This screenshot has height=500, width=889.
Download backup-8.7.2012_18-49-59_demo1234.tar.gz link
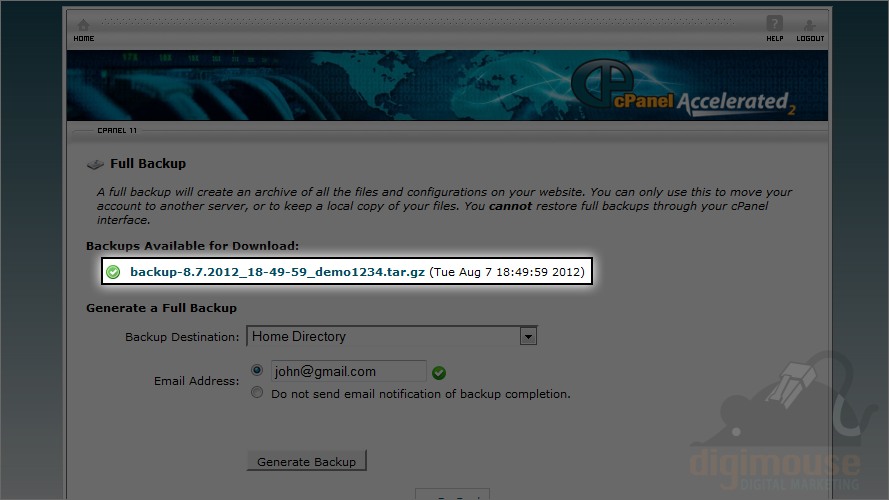tap(277, 272)
